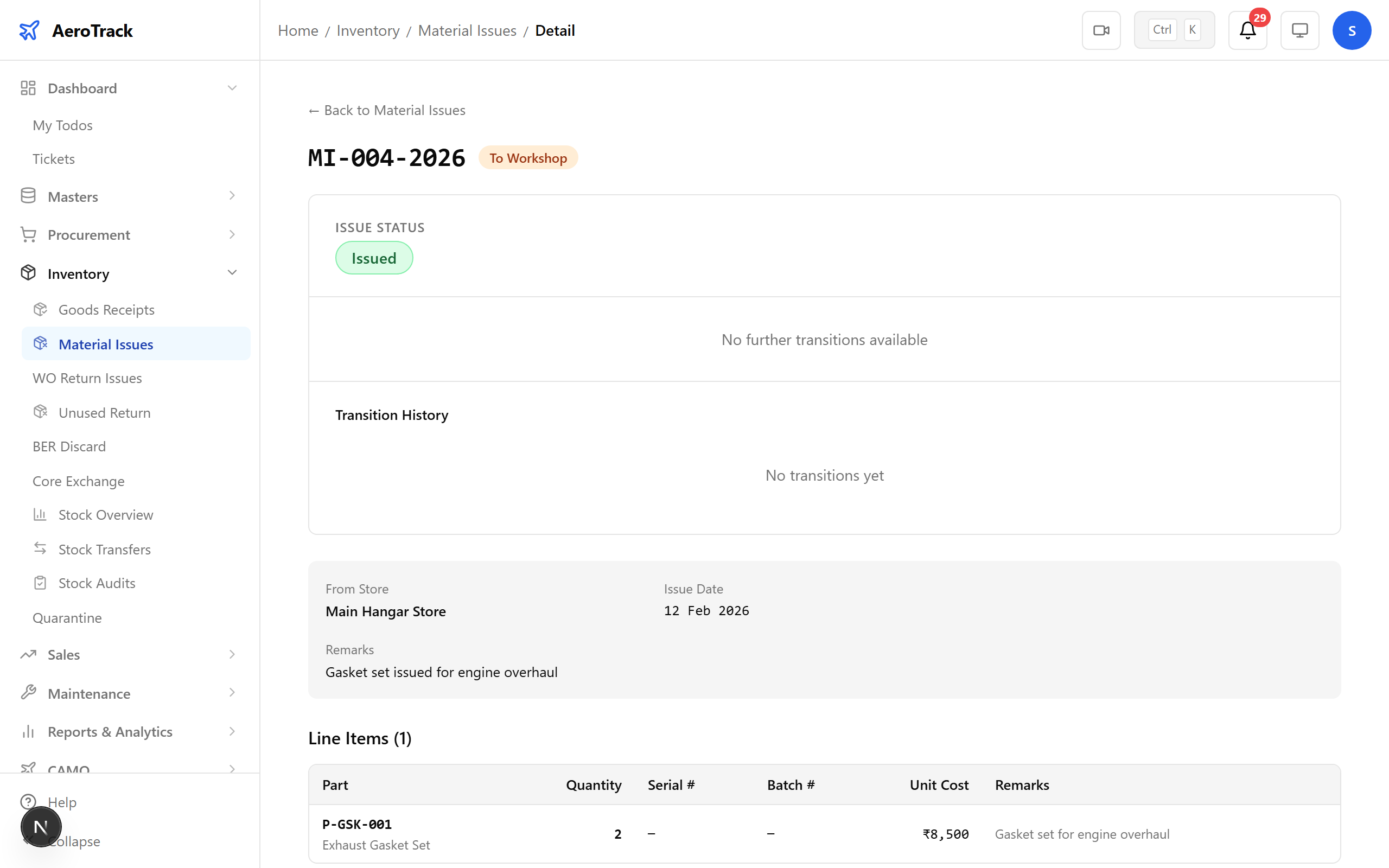This screenshot has width=1389, height=868.
Task: Open Stock Audits from the sidebar
Action: (x=96, y=583)
